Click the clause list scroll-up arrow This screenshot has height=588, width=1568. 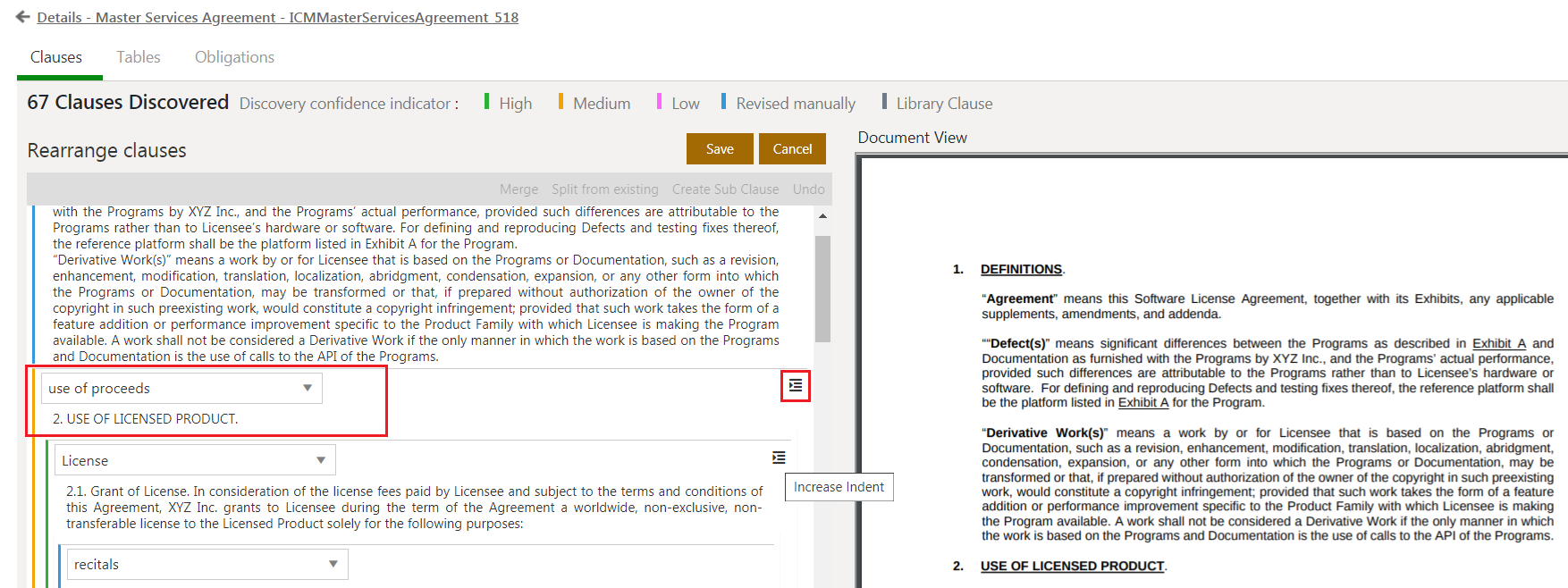822,216
